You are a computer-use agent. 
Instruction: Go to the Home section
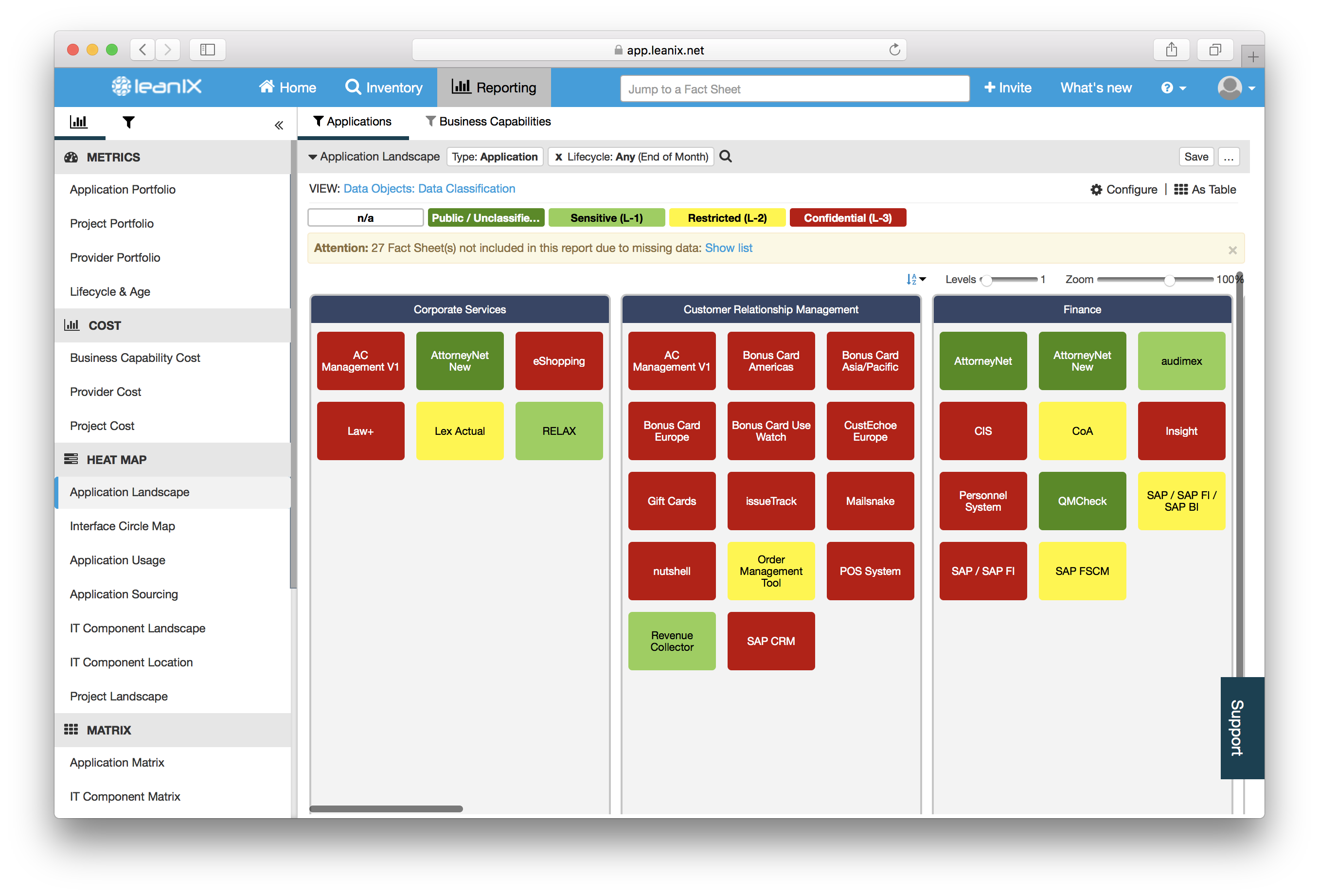pos(287,88)
